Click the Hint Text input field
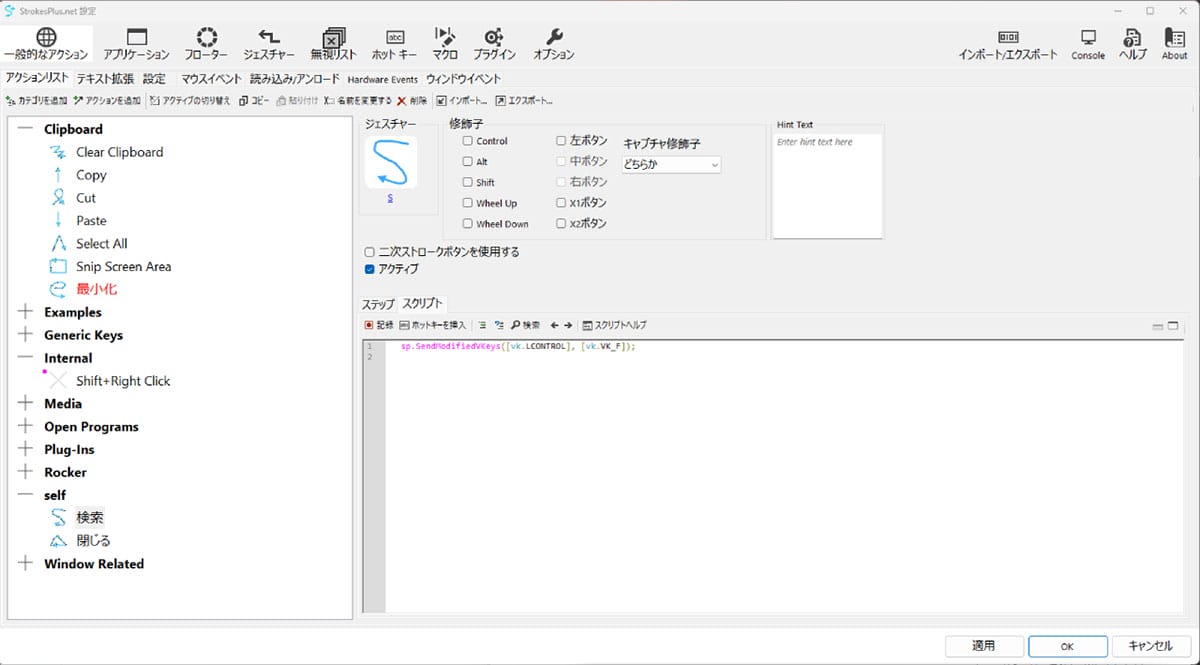 [828, 185]
